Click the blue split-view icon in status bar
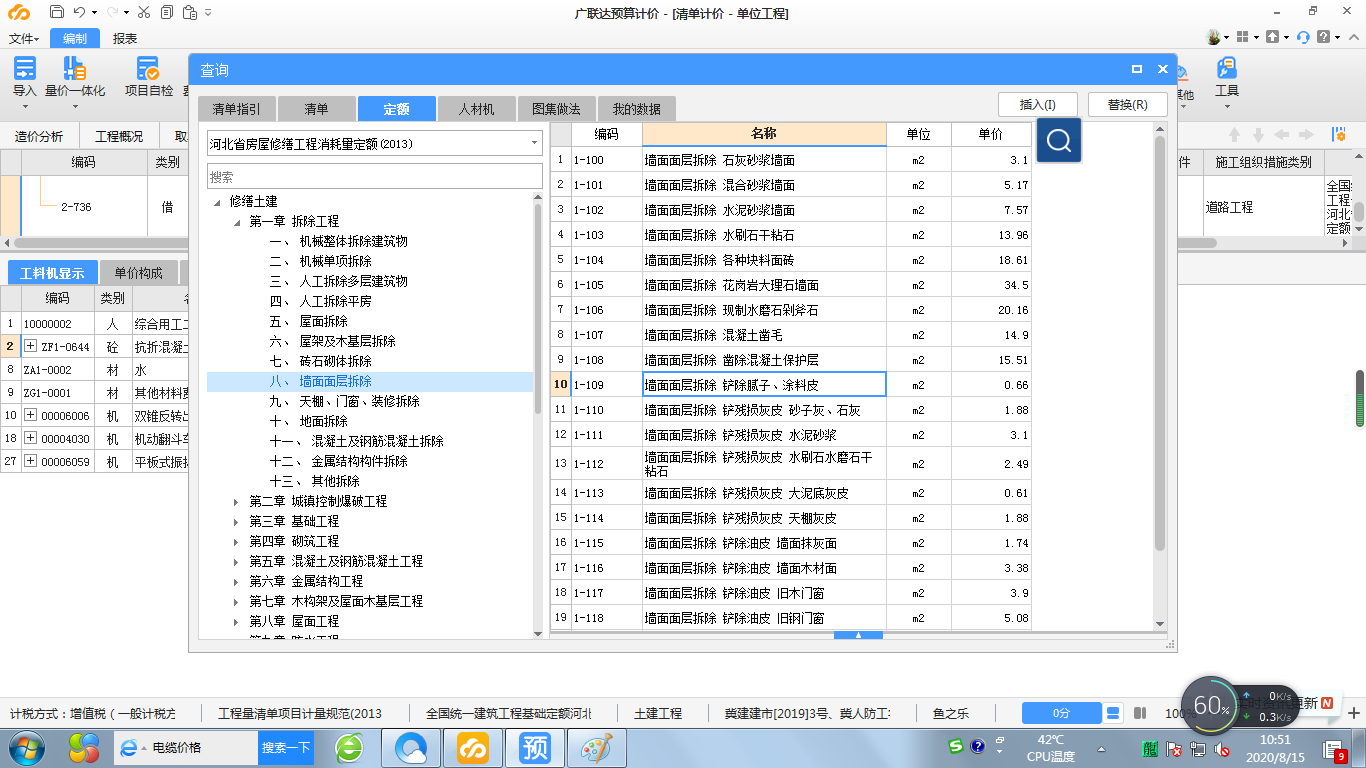The width and height of the screenshot is (1366, 768). [x=1113, y=713]
